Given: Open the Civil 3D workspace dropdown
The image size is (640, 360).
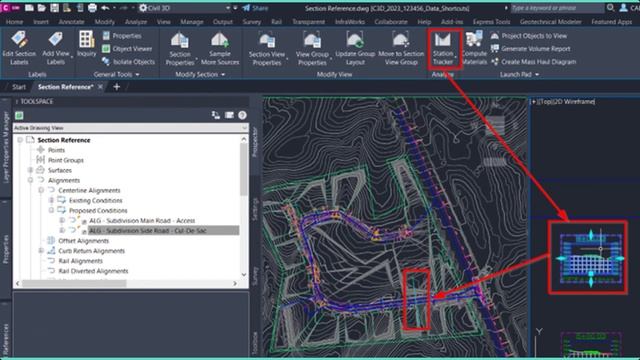Looking at the screenshot, I should click(x=184, y=8).
